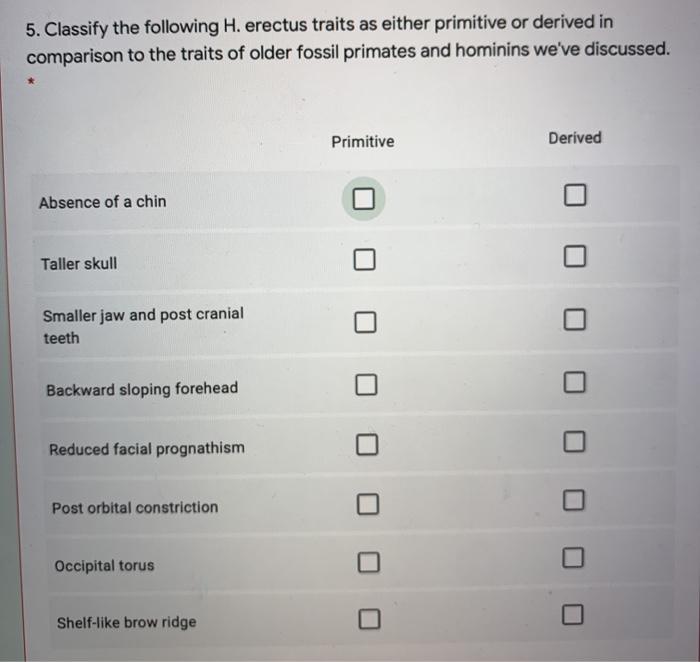Select Derived for Shelf-like brow ridge

pos(573,615)
